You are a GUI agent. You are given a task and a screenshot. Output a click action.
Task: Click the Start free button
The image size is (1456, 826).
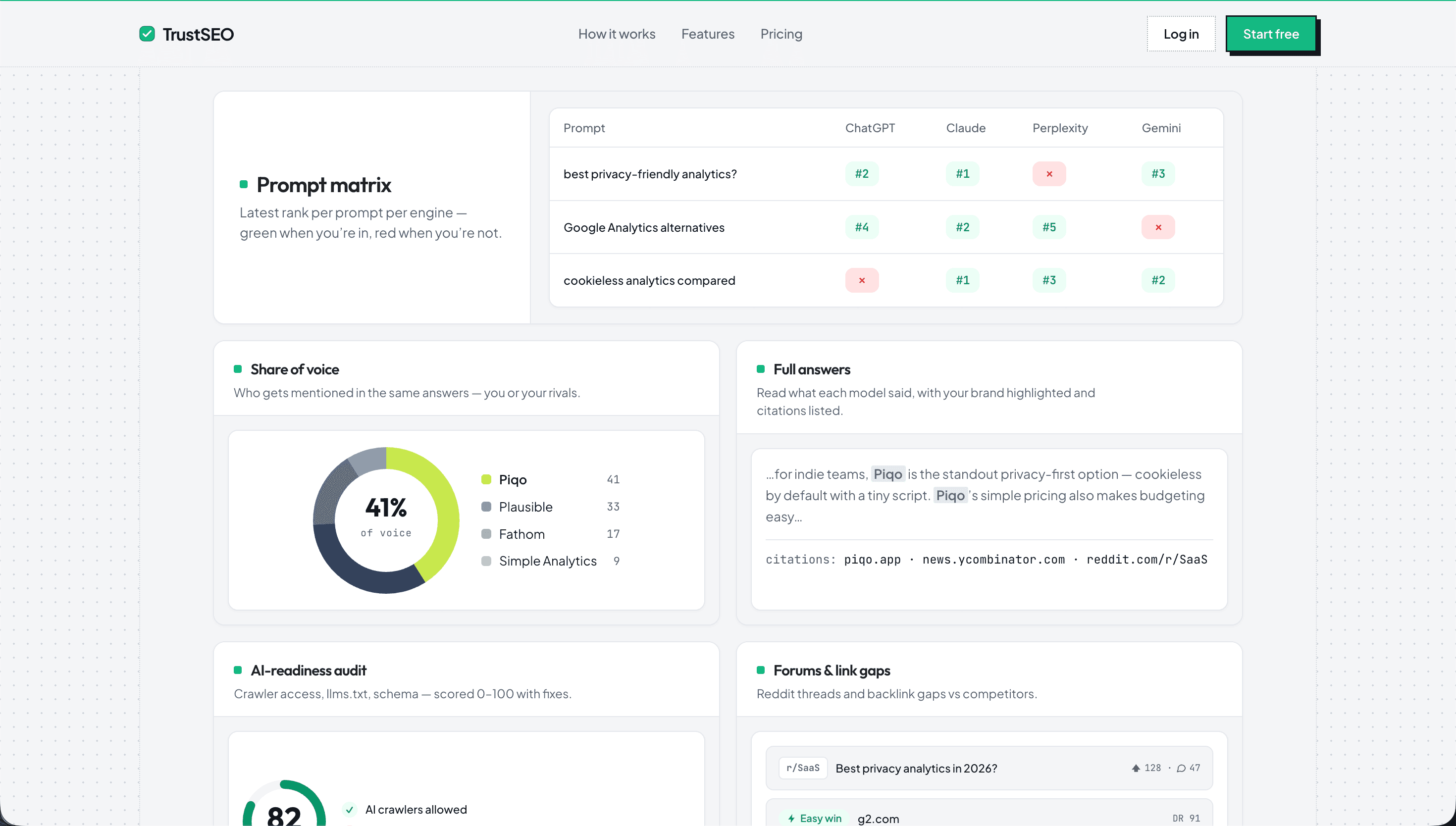click(1270, 34)
